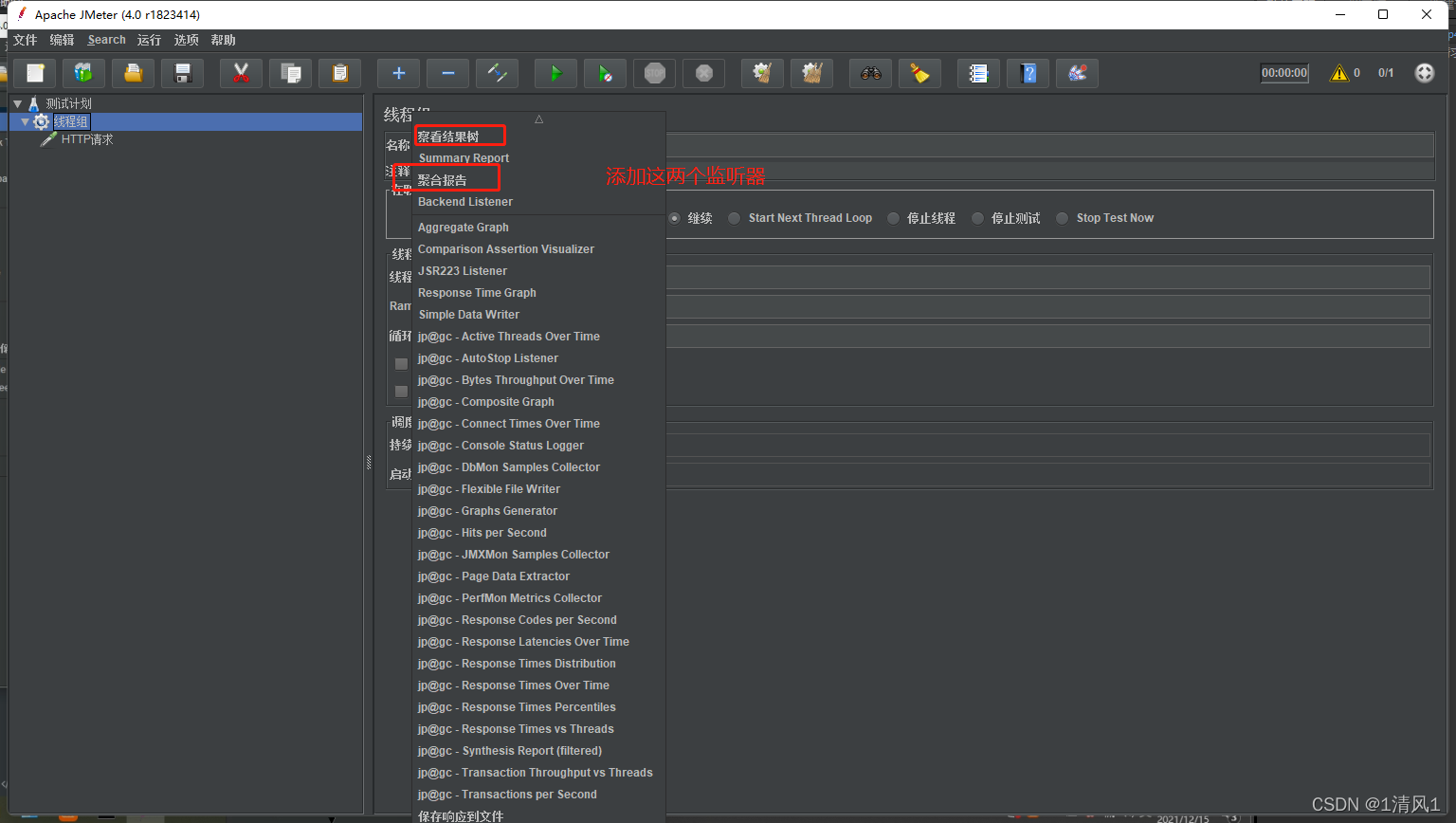
Task: Open the 帮助 menu
Action: pyautogui.click(x=223, y=40)
